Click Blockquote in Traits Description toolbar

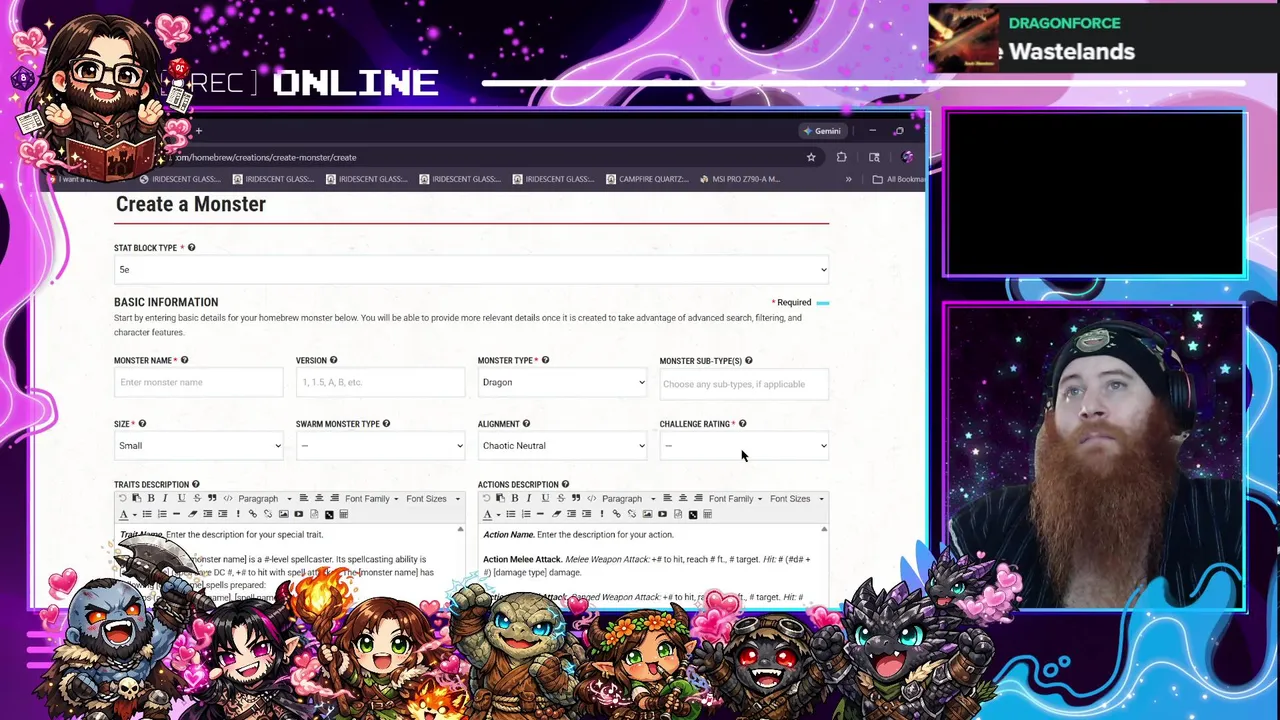(x=212, y=498)
